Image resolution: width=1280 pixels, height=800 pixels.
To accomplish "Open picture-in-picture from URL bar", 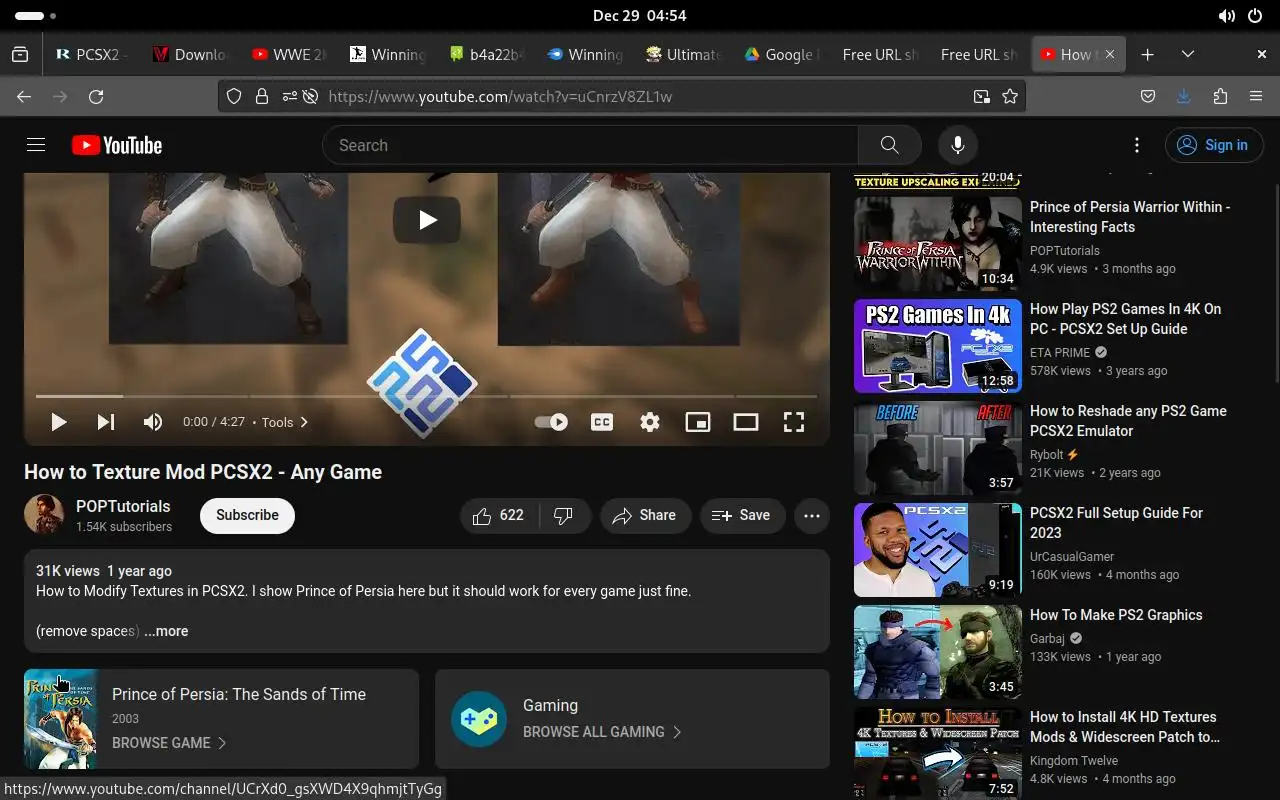I will (982, 97).
